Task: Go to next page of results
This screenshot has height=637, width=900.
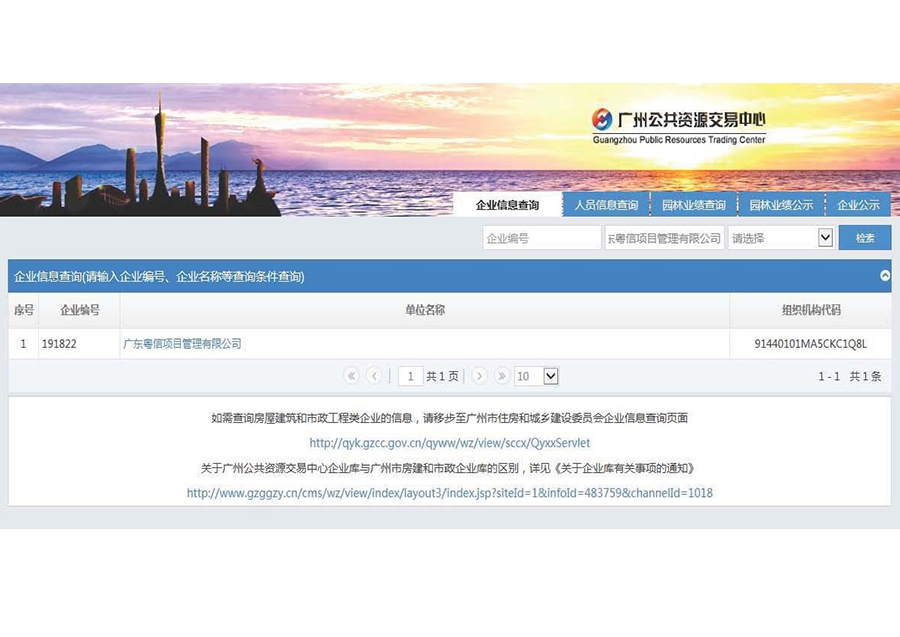Action: coord(479,376)
